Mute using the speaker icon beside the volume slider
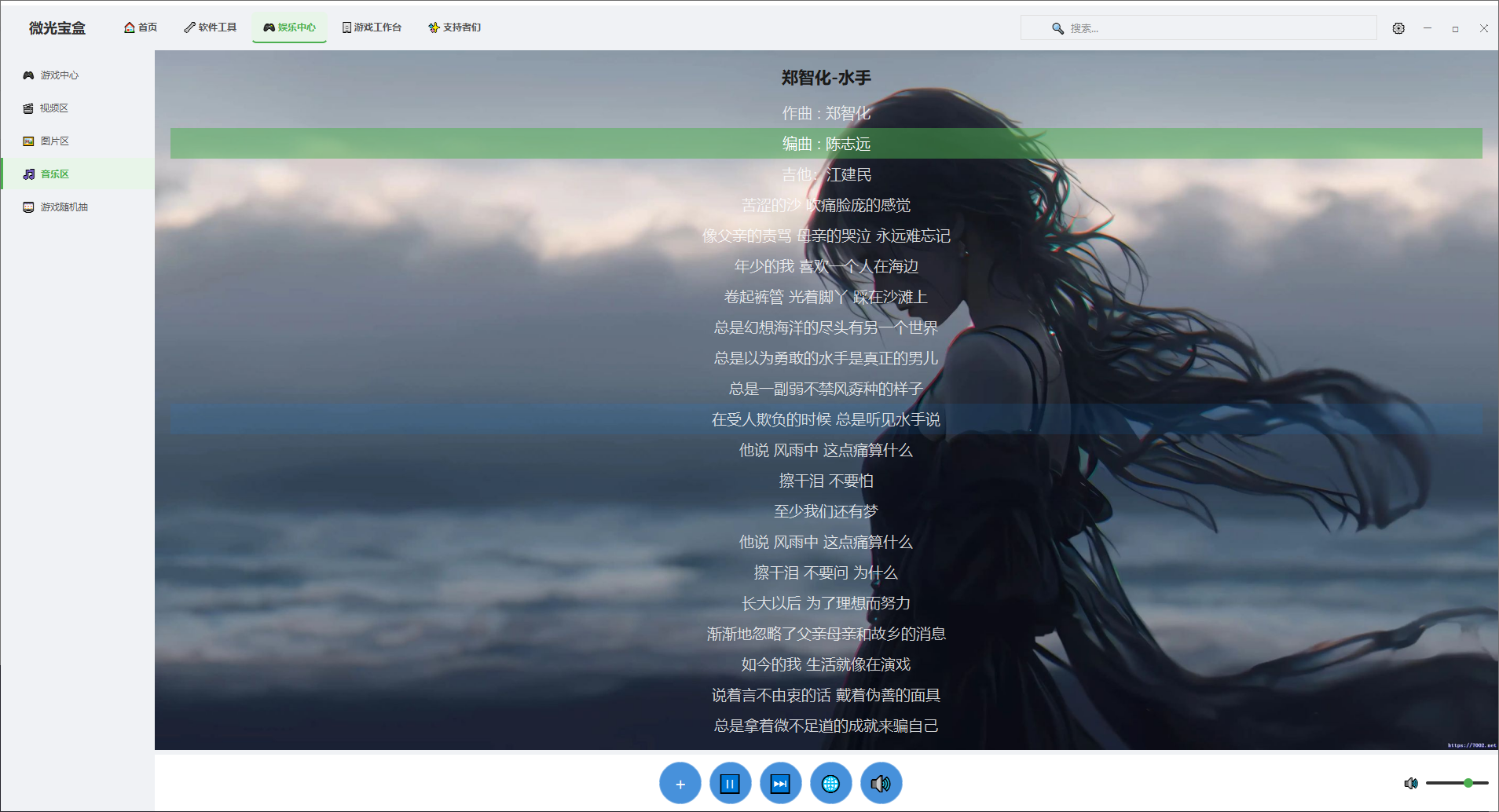This screenshot has height=812, width=1499. [x=1411, y=783]
